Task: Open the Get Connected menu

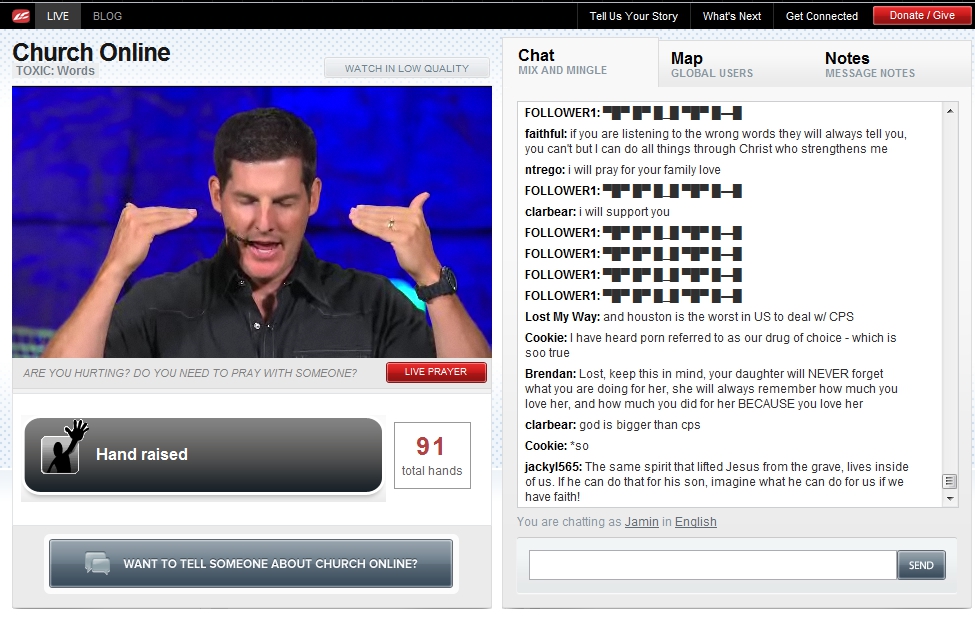Action: point(821,16)
